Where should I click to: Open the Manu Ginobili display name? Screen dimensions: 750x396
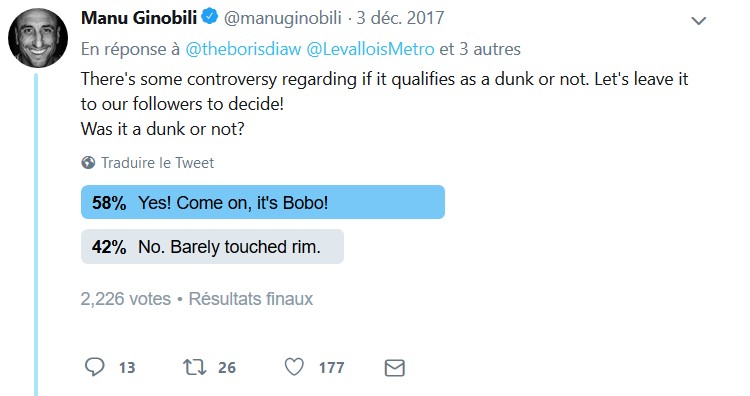tap(139, 18)
